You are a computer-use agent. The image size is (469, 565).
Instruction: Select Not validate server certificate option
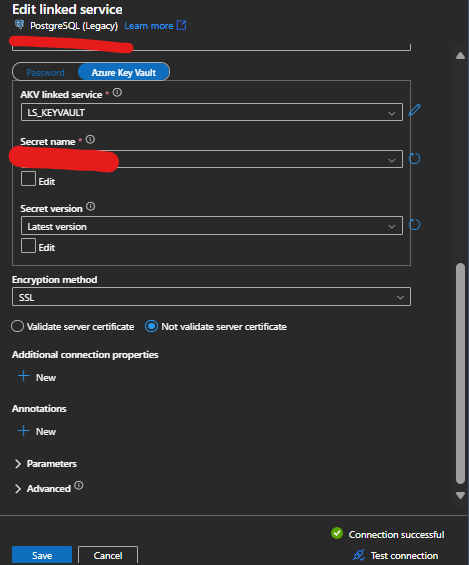(x=151, y=326)
